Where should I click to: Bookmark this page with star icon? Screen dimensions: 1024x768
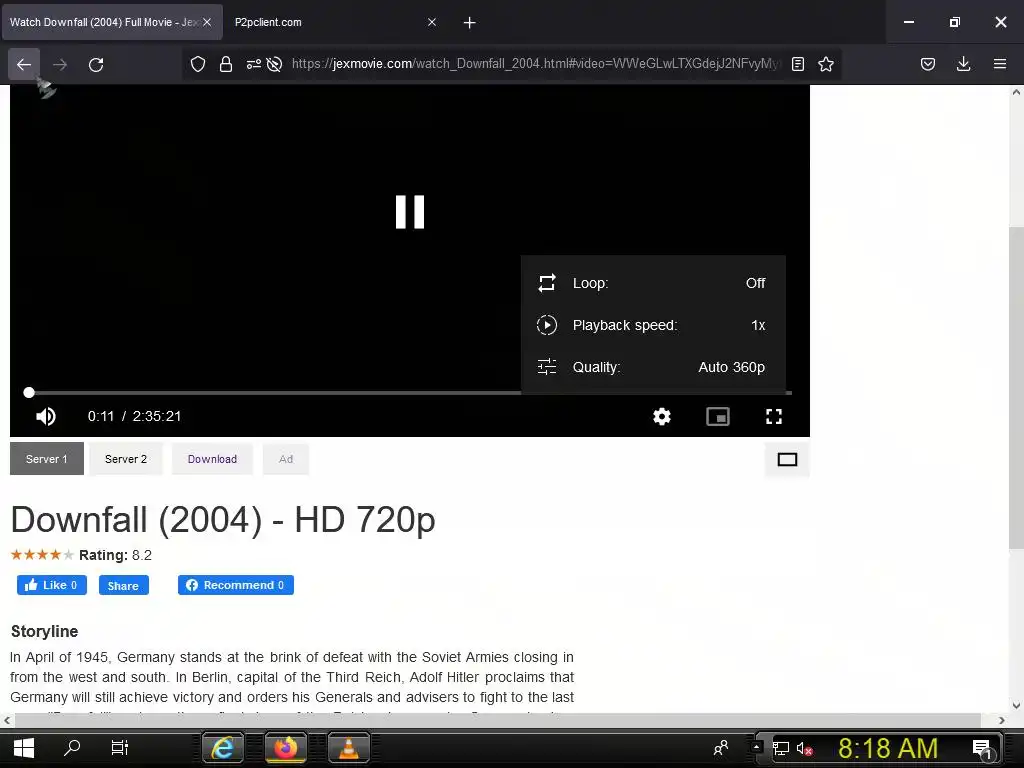click(x=825, y=64)
